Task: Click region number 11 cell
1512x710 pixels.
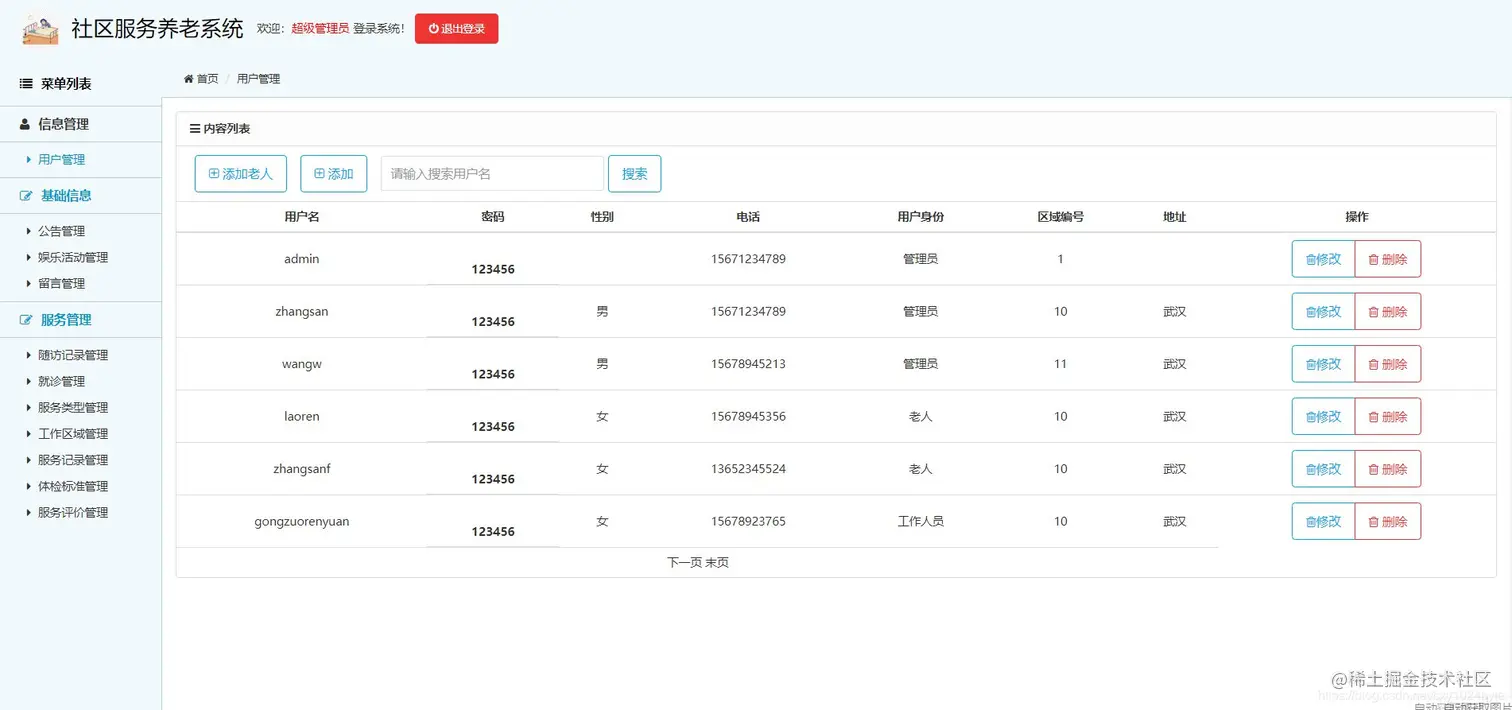Action: click(1060, 364)
